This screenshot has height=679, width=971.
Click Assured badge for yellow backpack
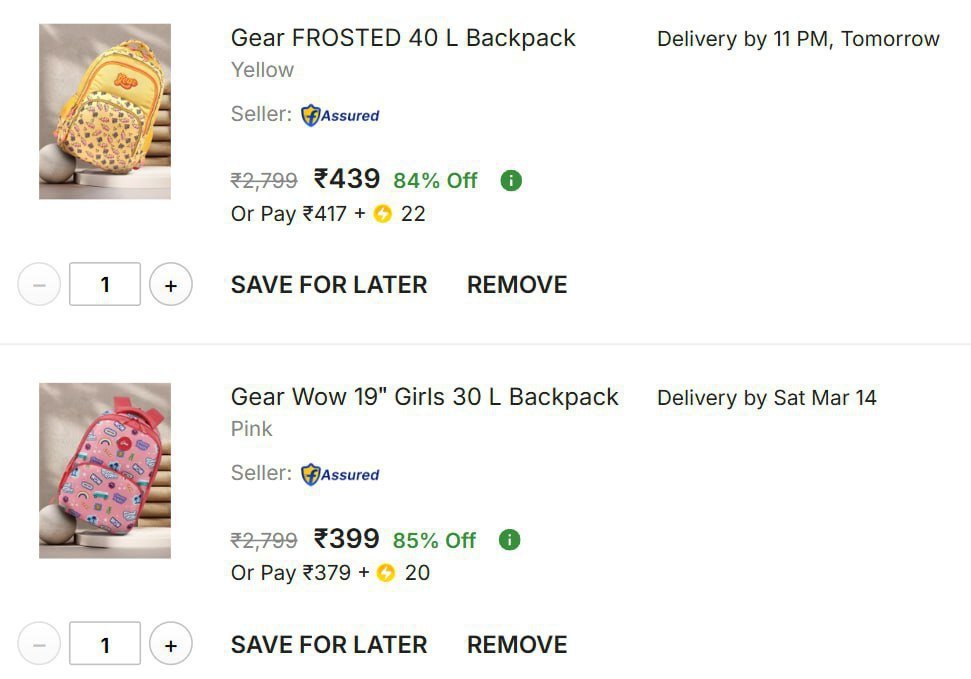coord(340,115)
